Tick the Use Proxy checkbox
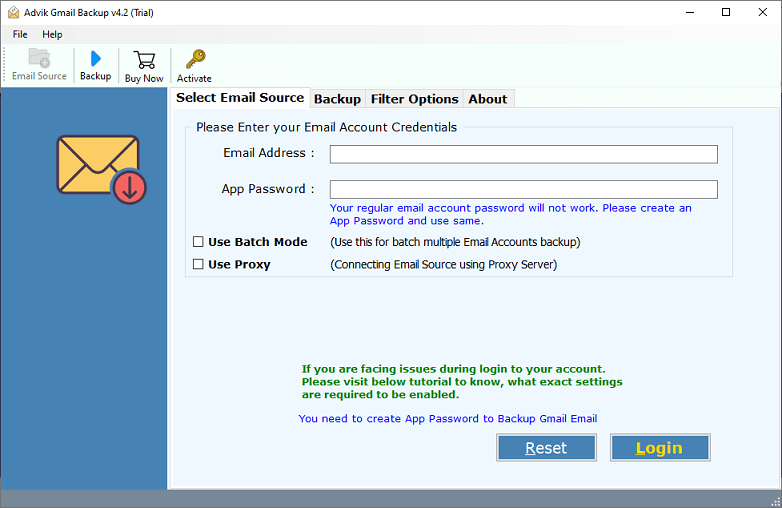Screen dimensions: 782x508 tap(198, 264)
